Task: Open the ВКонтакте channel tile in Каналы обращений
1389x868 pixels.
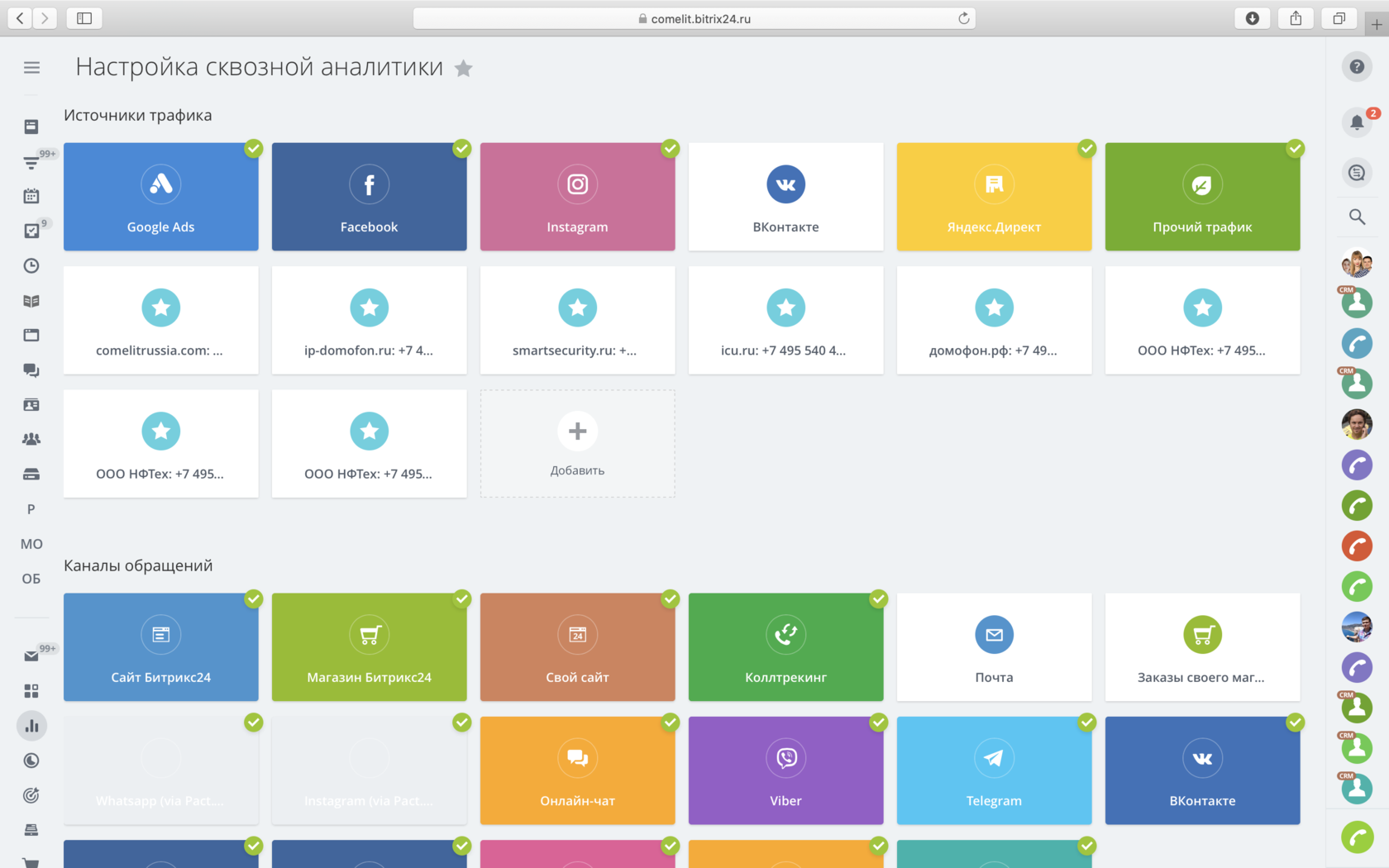Action: [1202, 770]
